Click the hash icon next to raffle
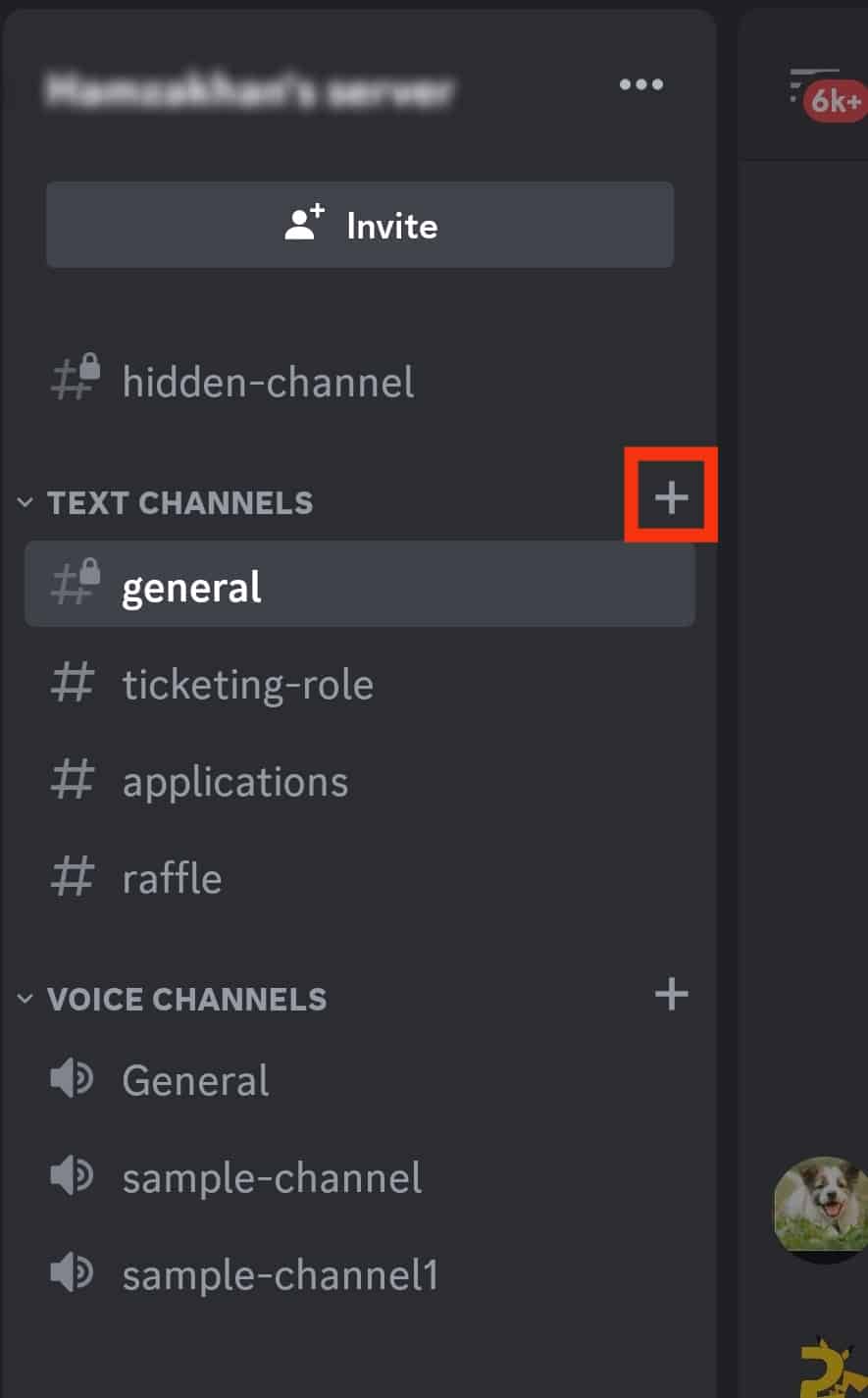Viewport: 868px width, 1398px height. pos(73,877)
